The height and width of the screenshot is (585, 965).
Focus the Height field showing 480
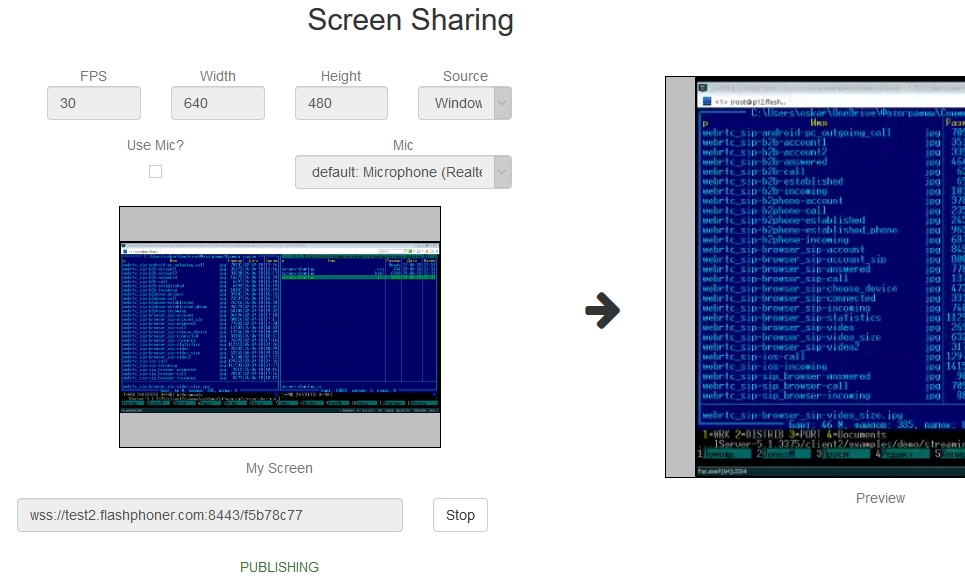(341, 103)
